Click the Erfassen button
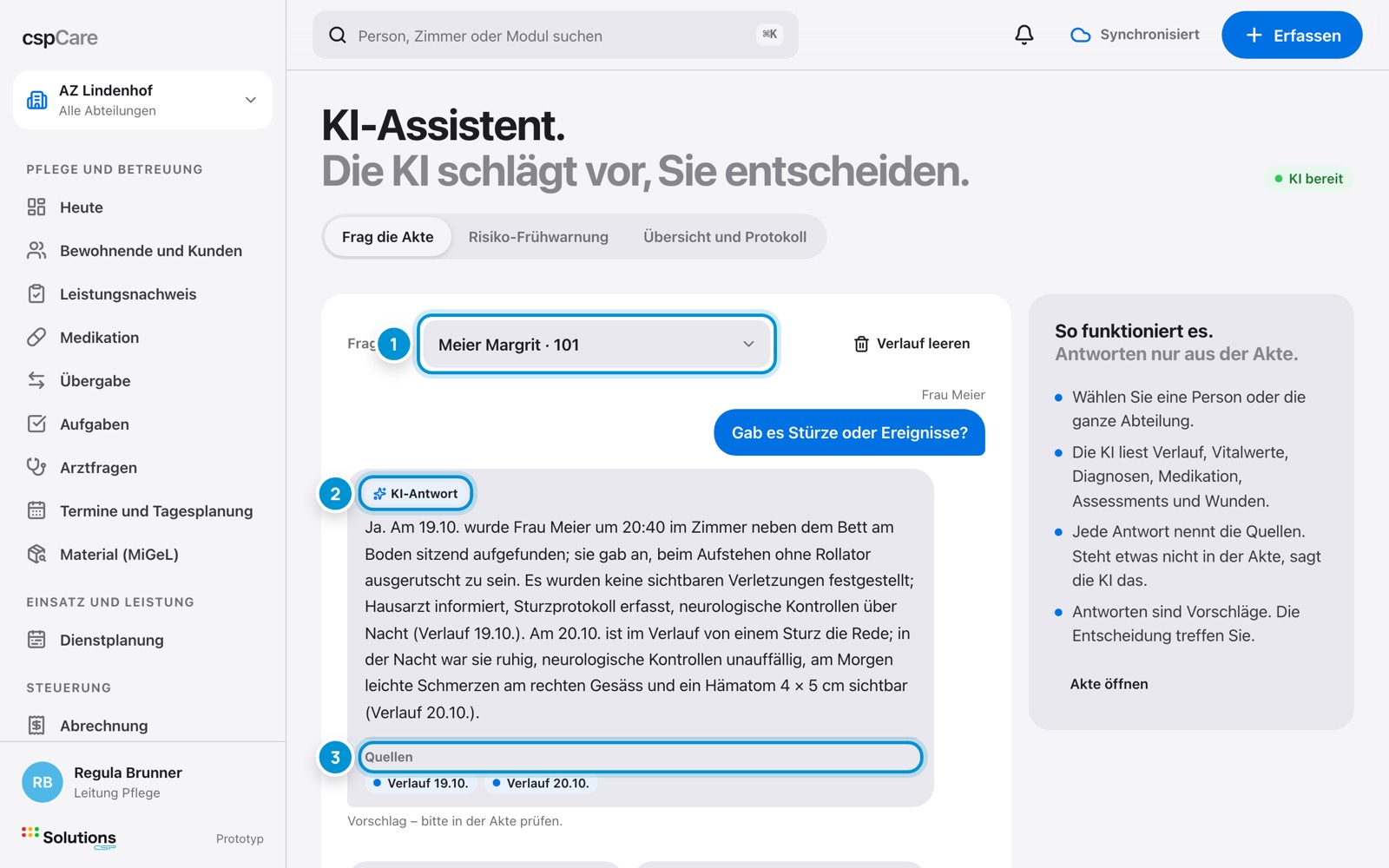 (1292, 35)
